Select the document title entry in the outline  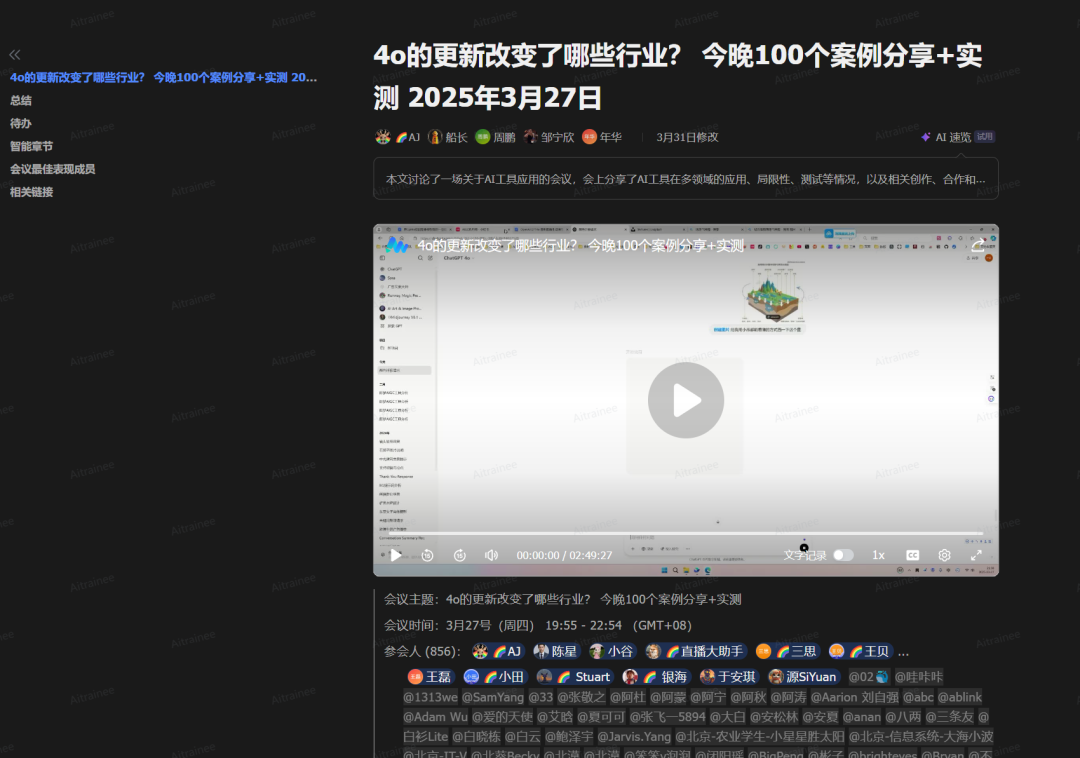(163, 77)
